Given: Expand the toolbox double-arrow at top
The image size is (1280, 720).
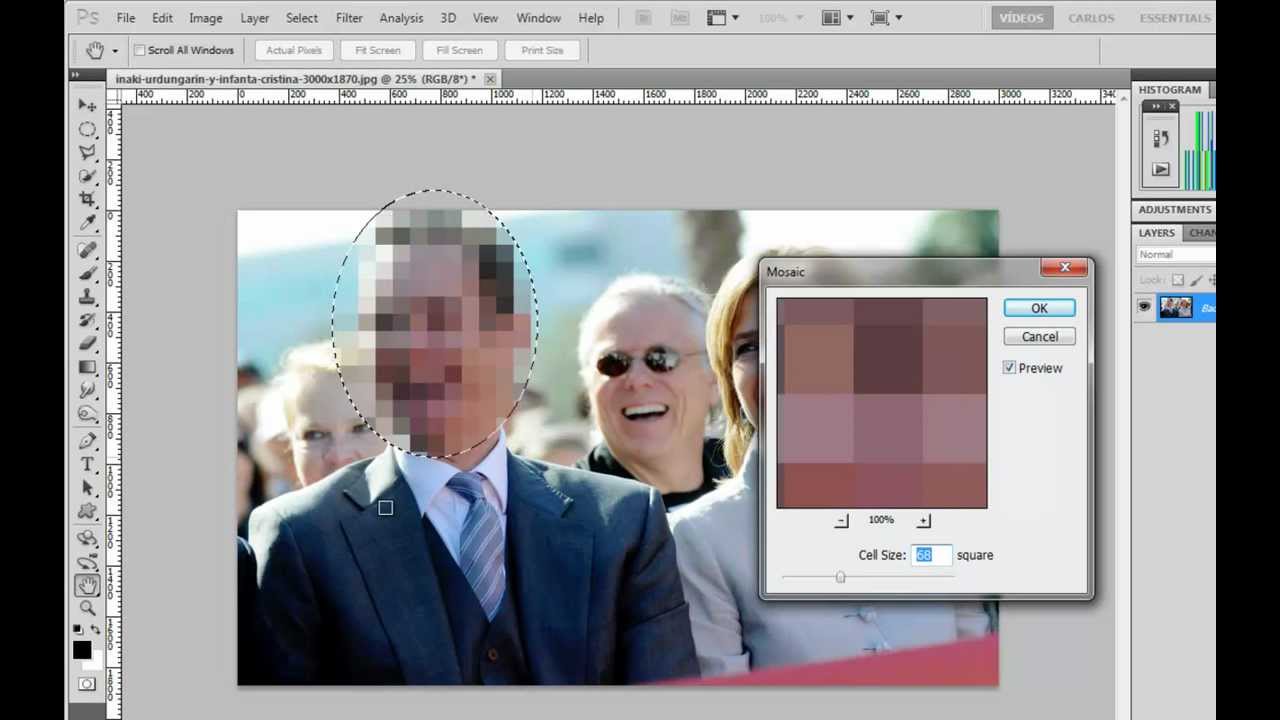Looking at the screenshot, I should pos(75,75).
